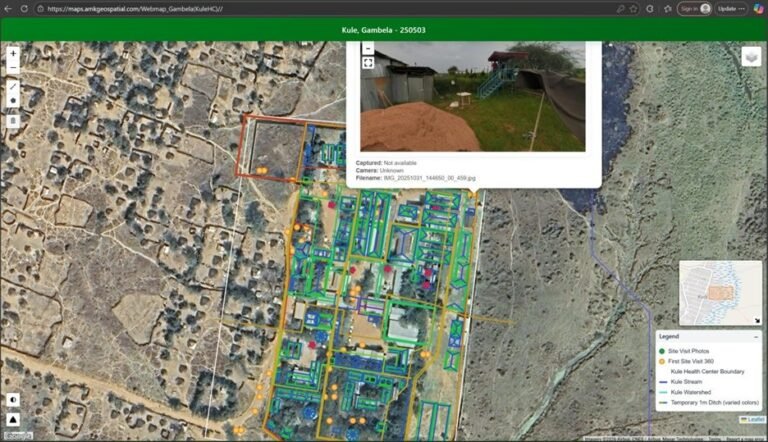Screen dimensions: 768x442
Task: Collapse the Legend panel
Action: tap(756, 337)
